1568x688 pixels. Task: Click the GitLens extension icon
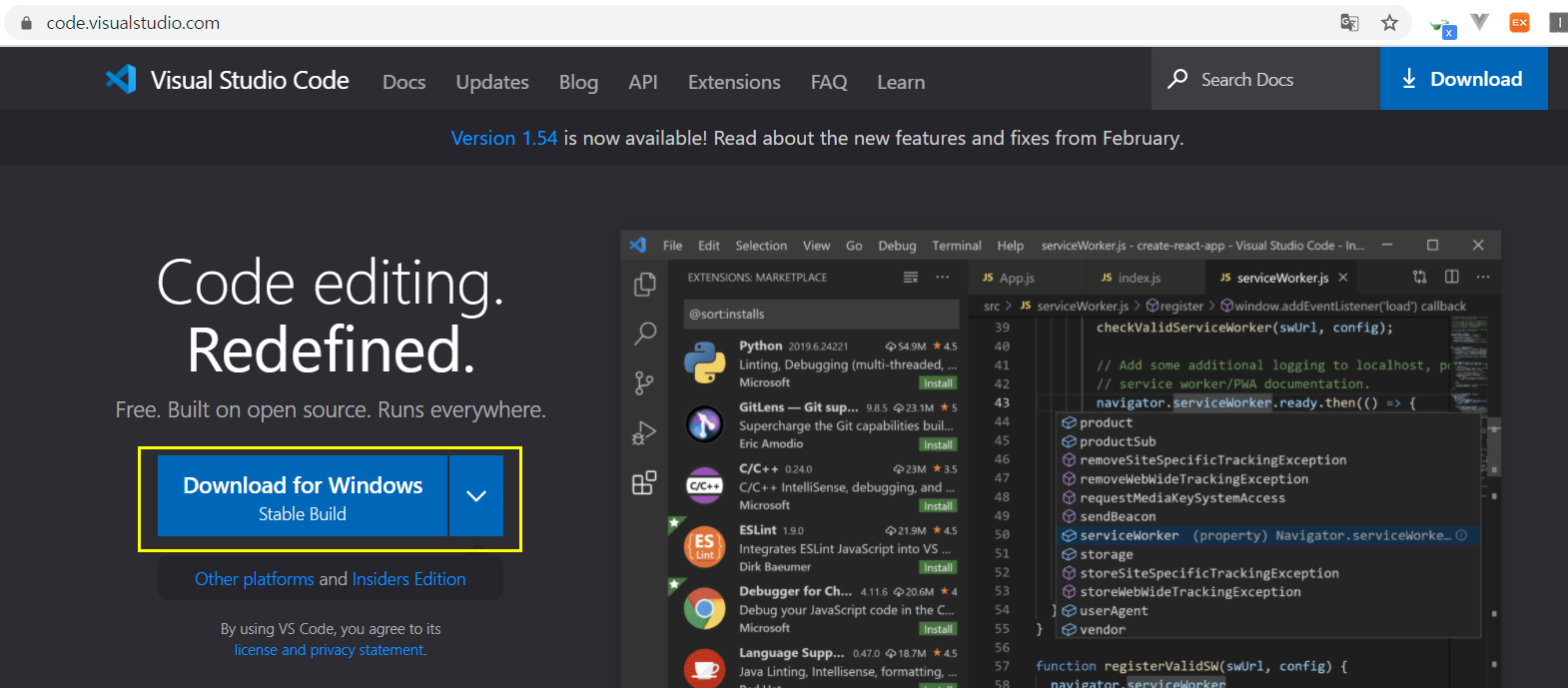tap(704, 424)
